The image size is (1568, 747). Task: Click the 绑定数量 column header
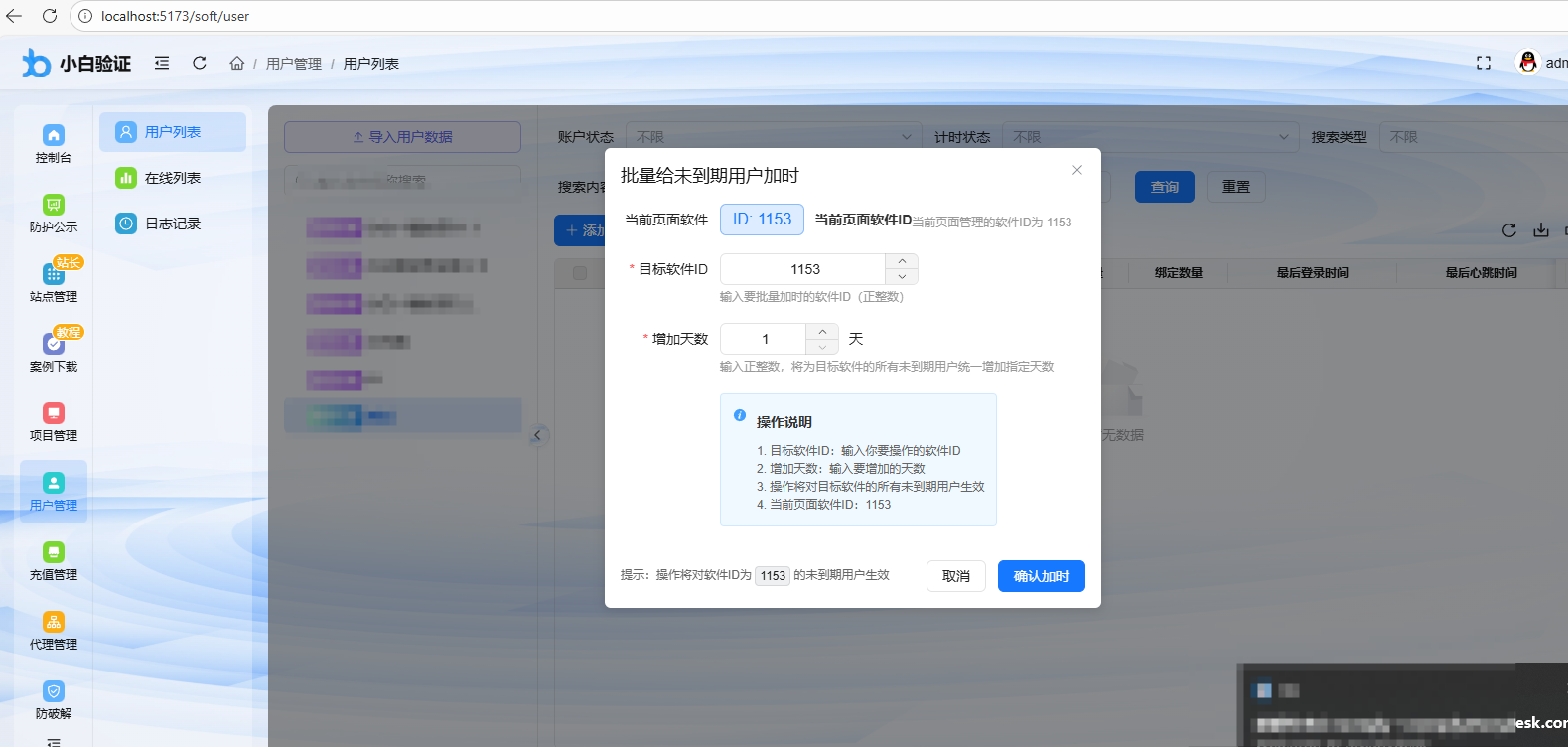(1179, 273)
